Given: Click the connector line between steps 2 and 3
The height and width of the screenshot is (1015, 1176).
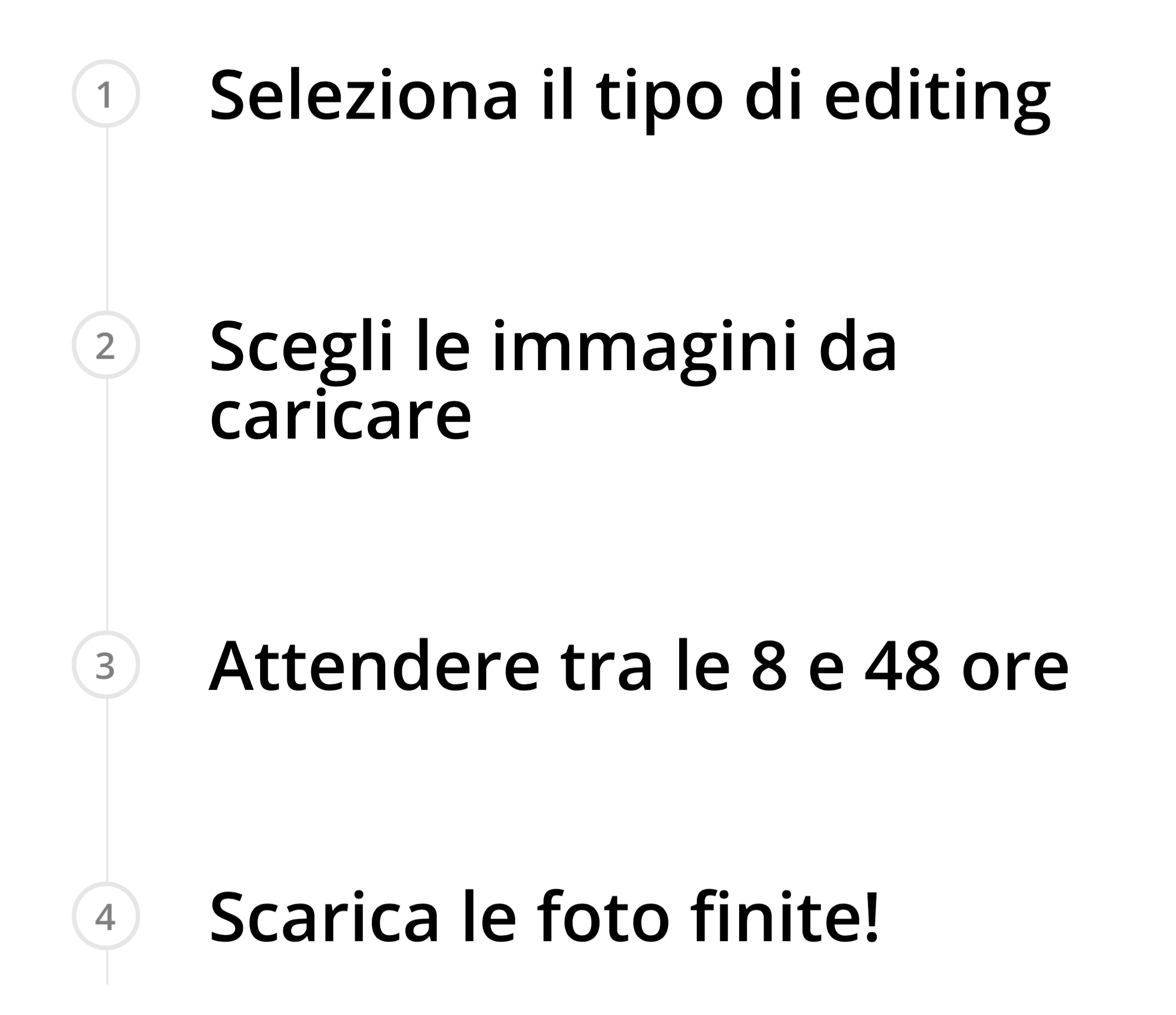Looking at the screenshot, I should pos(107,504).
